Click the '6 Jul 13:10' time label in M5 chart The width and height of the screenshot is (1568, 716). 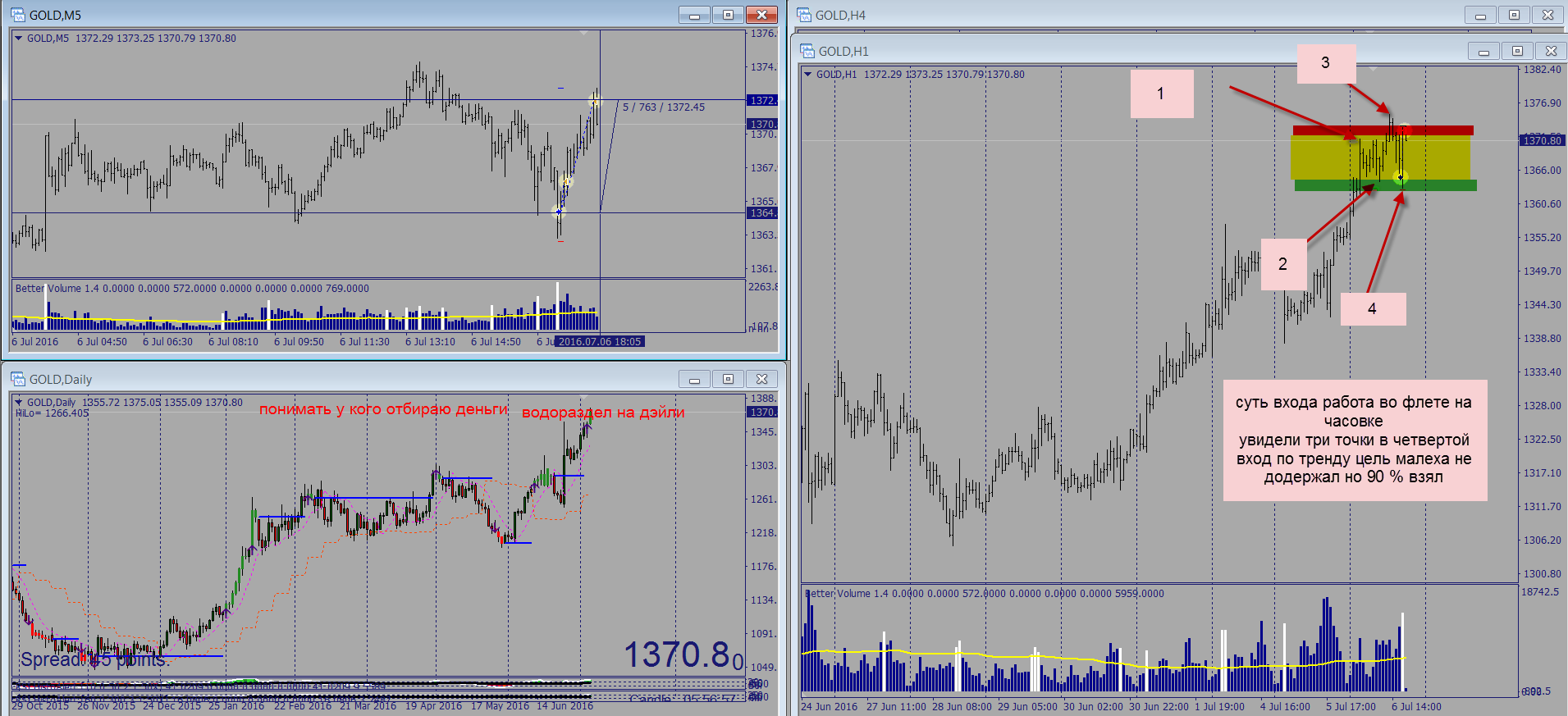[430, 342]
